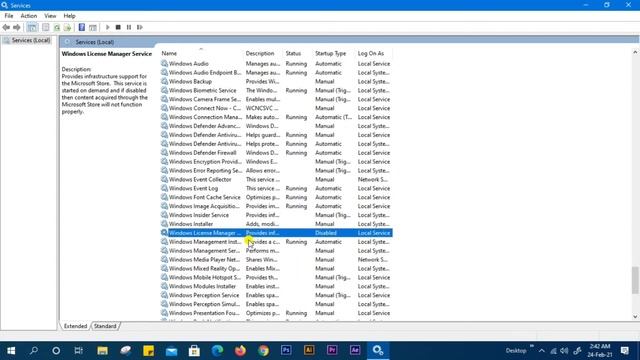Click the gear icon beside Windows Installer
The height and width of the screenshot is (360, 640).
(164, 224)
